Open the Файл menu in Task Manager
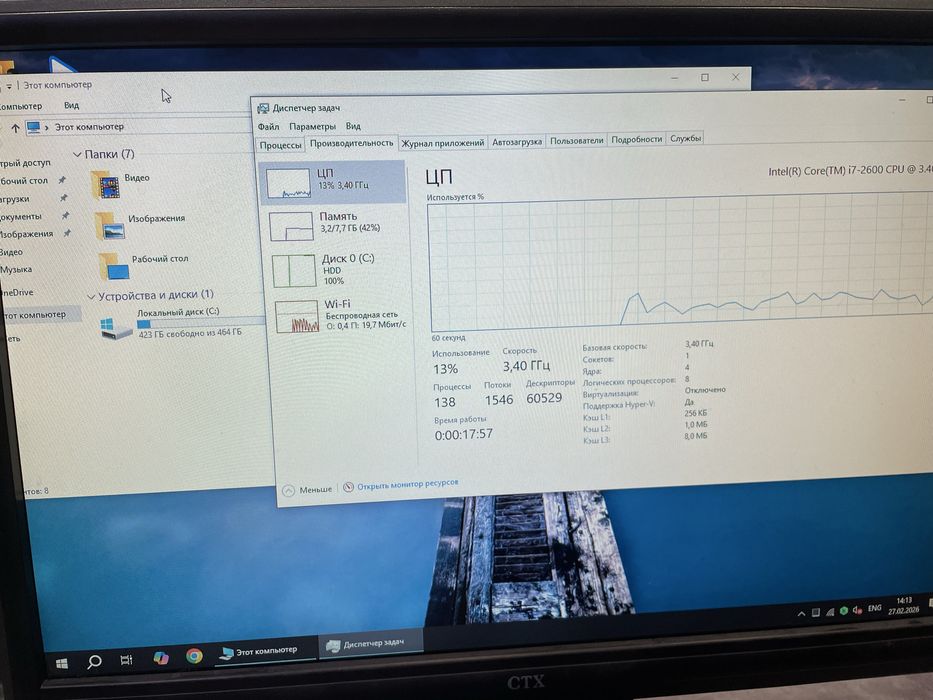Viewport: 933px width, 700px height. (x=268, y=127)
